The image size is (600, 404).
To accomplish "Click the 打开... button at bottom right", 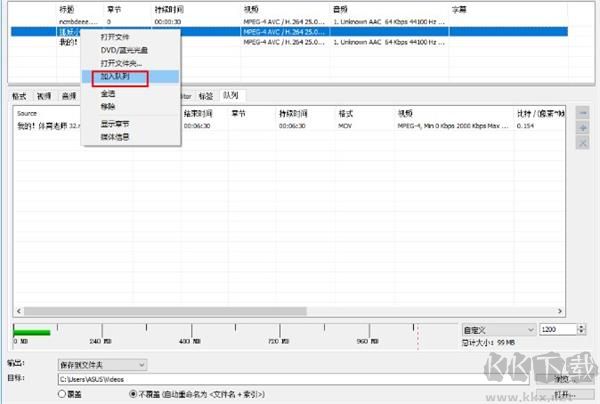I will point(563,394).
